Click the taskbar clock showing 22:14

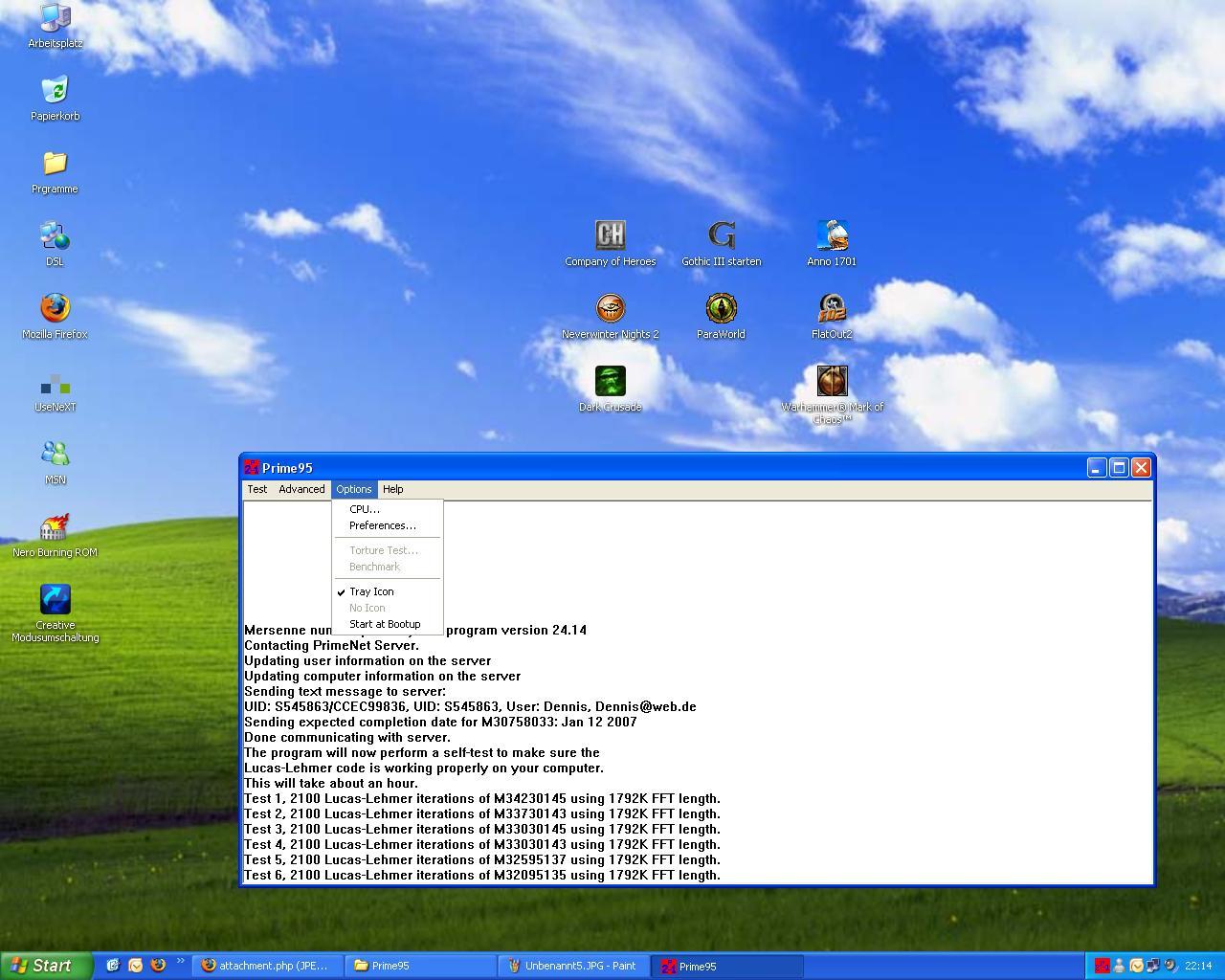pos(1198,966)
